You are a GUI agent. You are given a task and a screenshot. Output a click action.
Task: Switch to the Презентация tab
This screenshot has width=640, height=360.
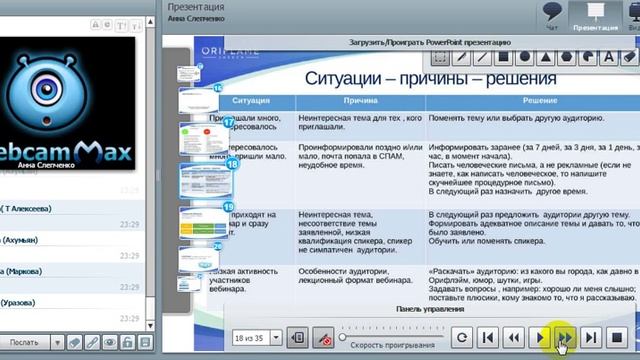point(595,16)
